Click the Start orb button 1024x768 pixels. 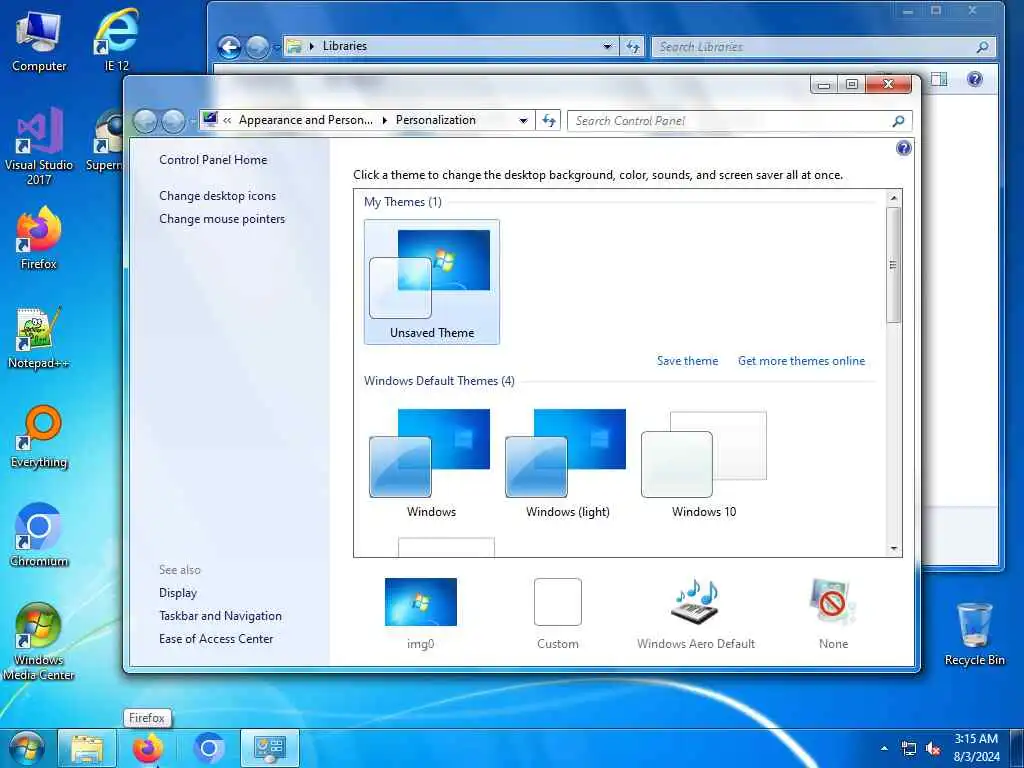pyautogui.click(x=26, y=748)
